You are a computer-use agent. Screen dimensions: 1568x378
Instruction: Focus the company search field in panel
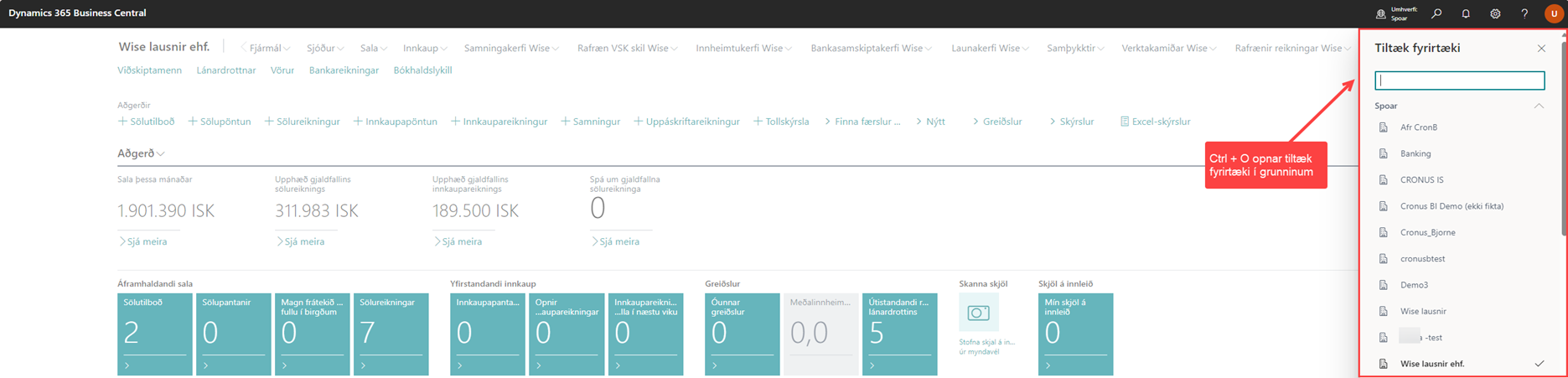tap(1459, 80)
